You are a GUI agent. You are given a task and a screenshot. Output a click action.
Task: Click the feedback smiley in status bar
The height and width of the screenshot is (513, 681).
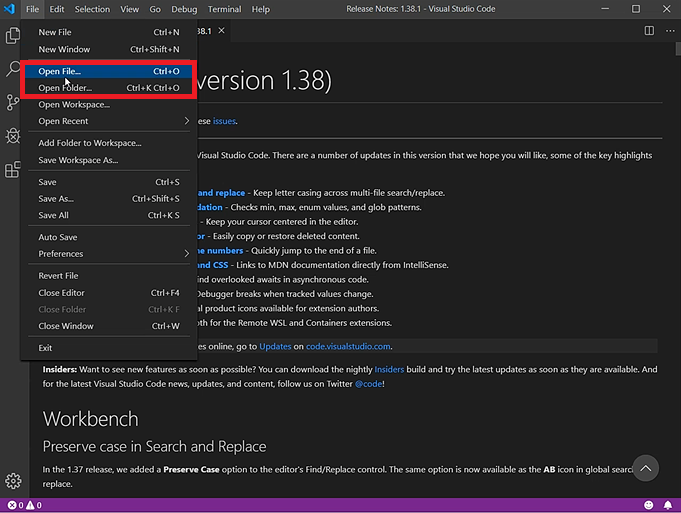pos(648,505)
